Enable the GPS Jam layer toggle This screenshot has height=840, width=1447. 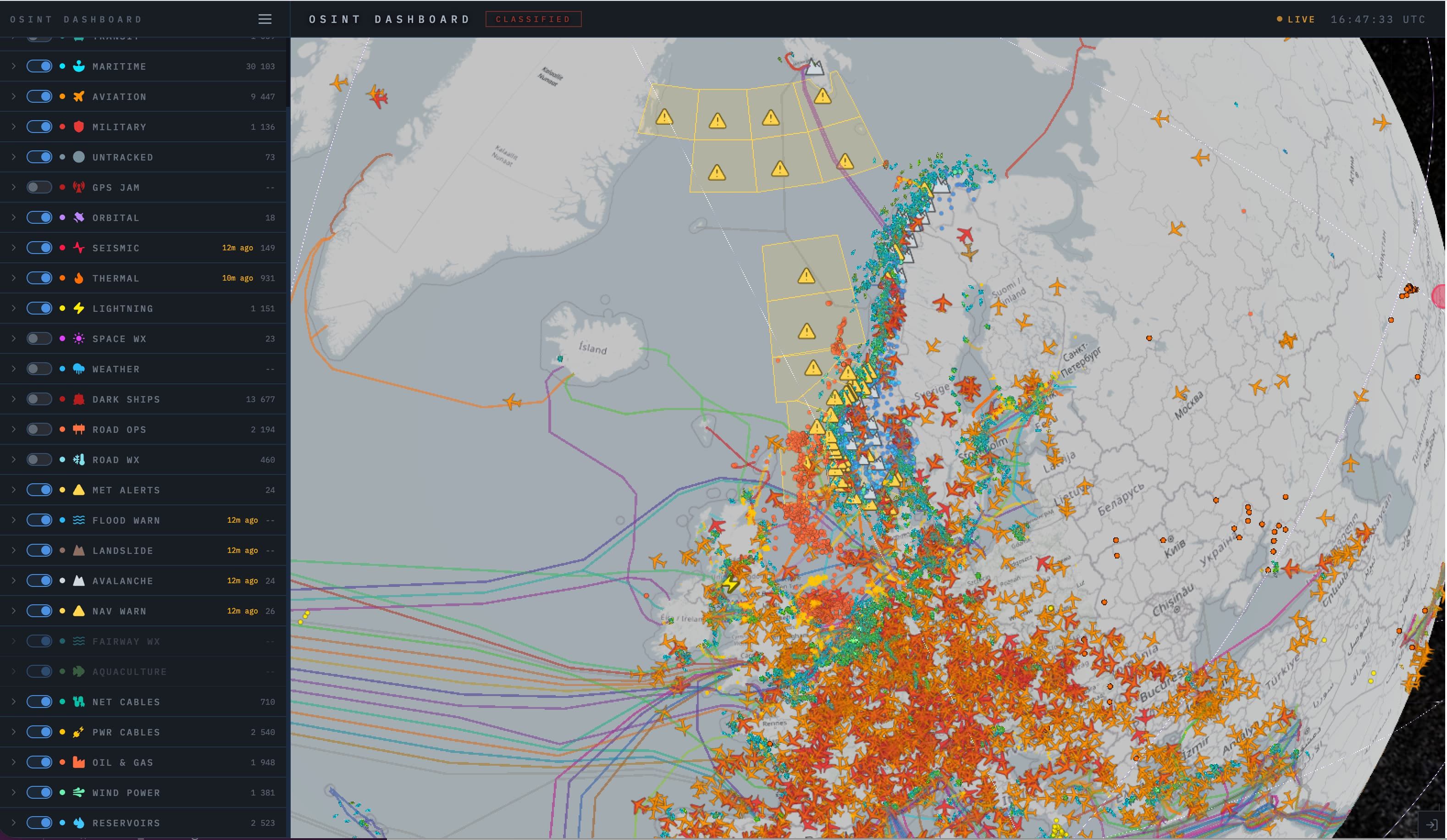pos(39,187)
